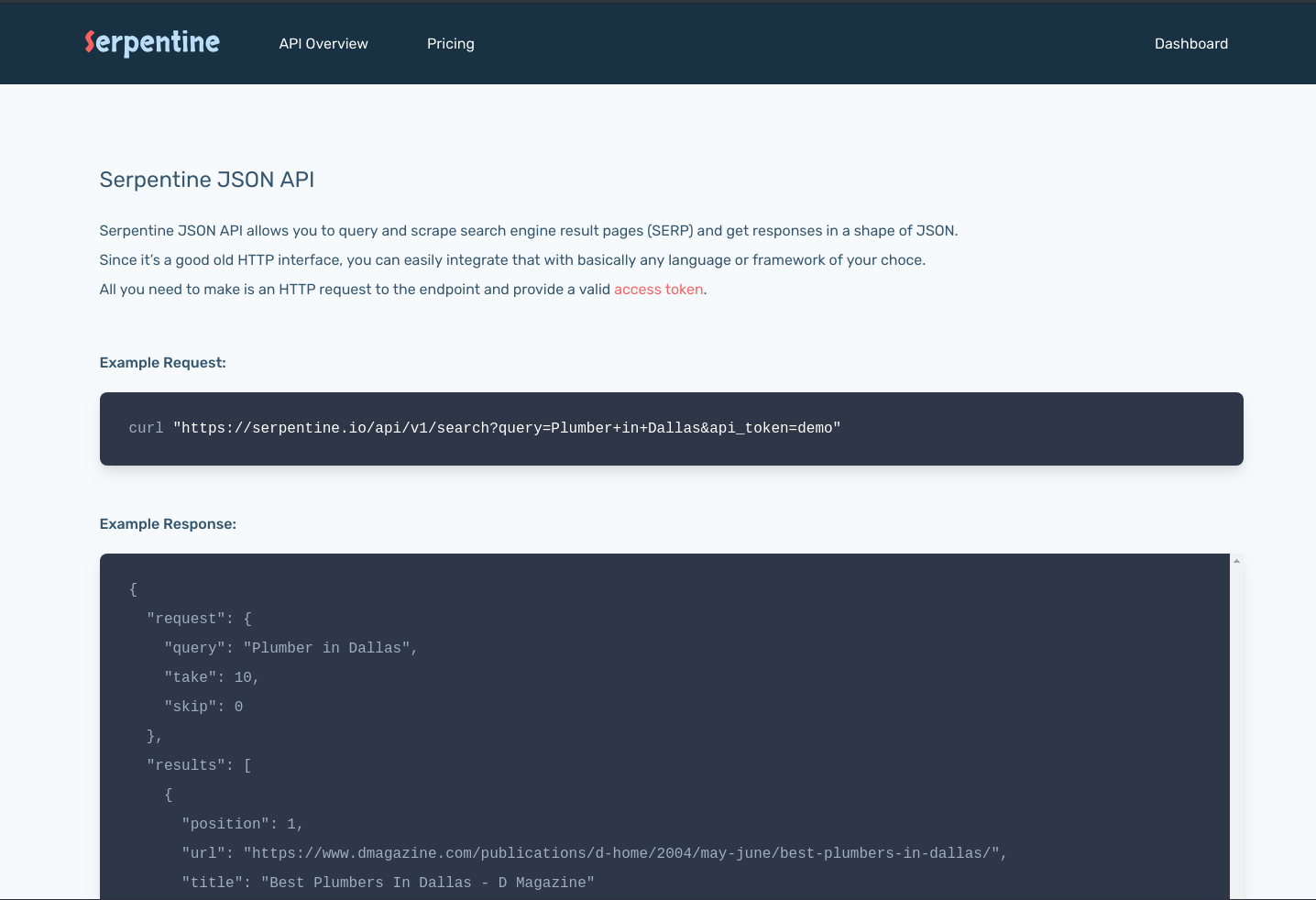1316x900 pixels.
Task: Click the "position": 1 line
Action: coord(242,824)
